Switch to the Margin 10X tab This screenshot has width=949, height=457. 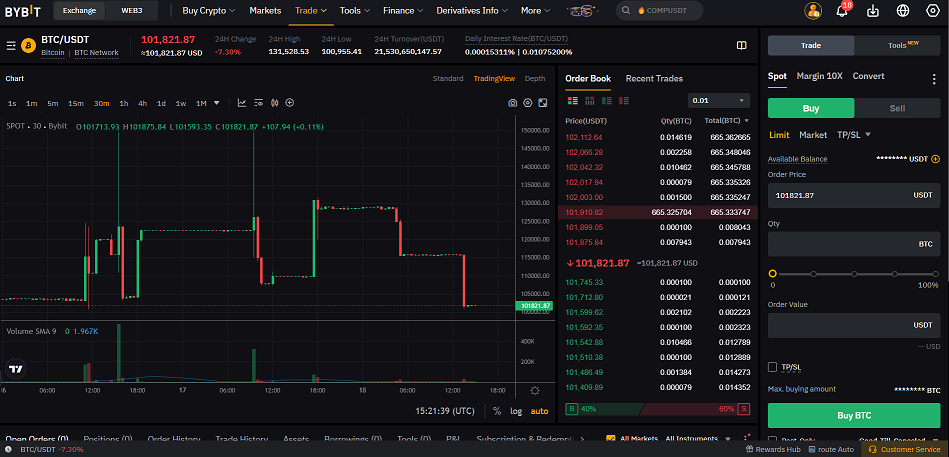pyautogui.click(x=819, y=76)
